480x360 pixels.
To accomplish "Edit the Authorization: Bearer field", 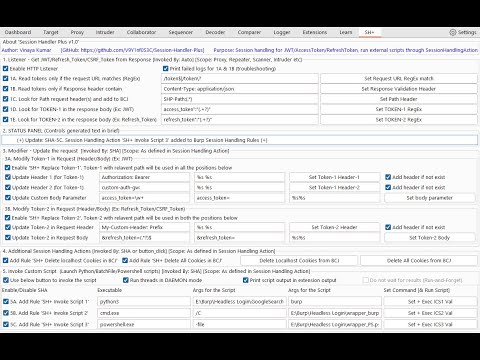I will [x=145, y=177].
